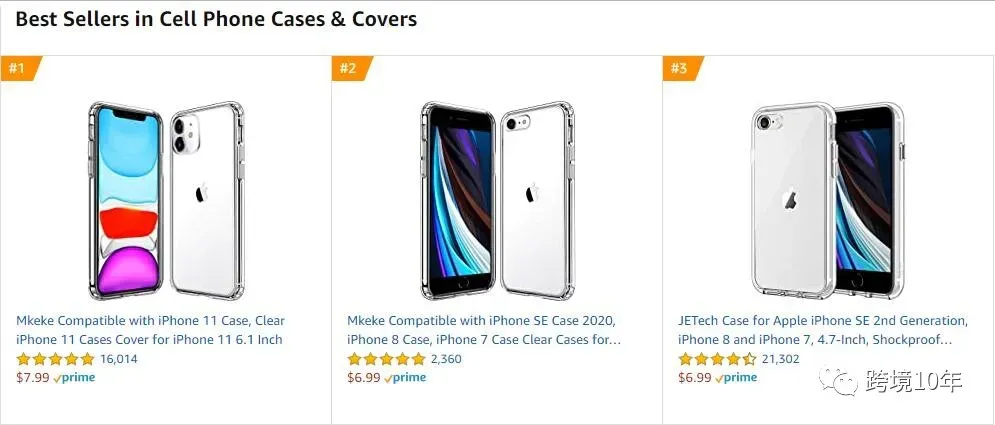View the 2,360 reviews count
This screenshot has width=995, height=425.
[x=446, y=359]
